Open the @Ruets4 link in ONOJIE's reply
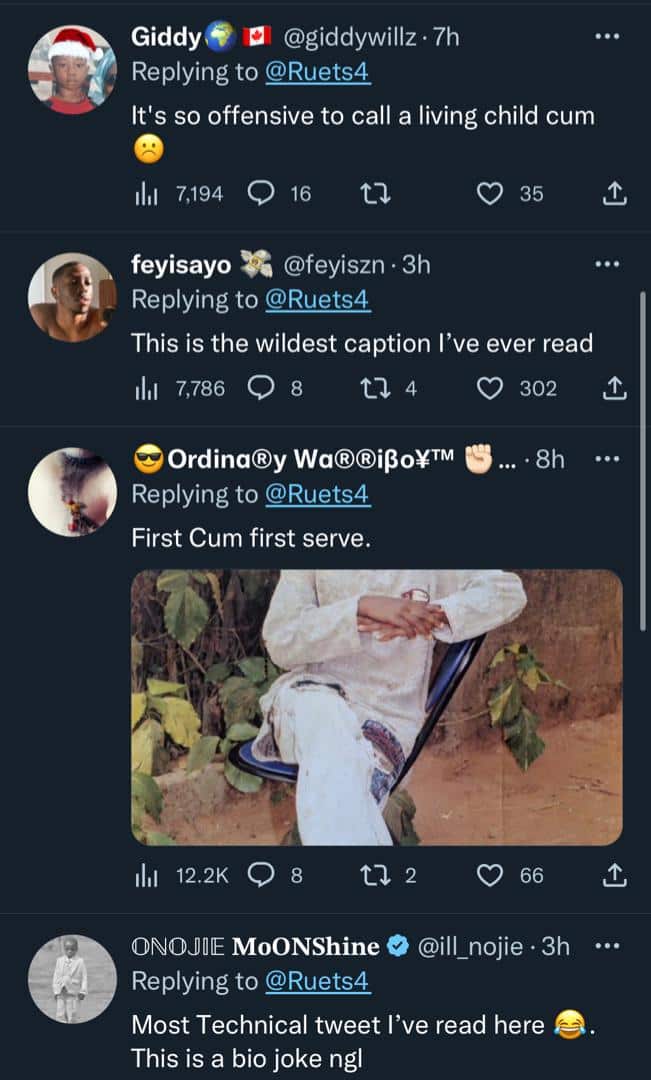 click(317, 982)
